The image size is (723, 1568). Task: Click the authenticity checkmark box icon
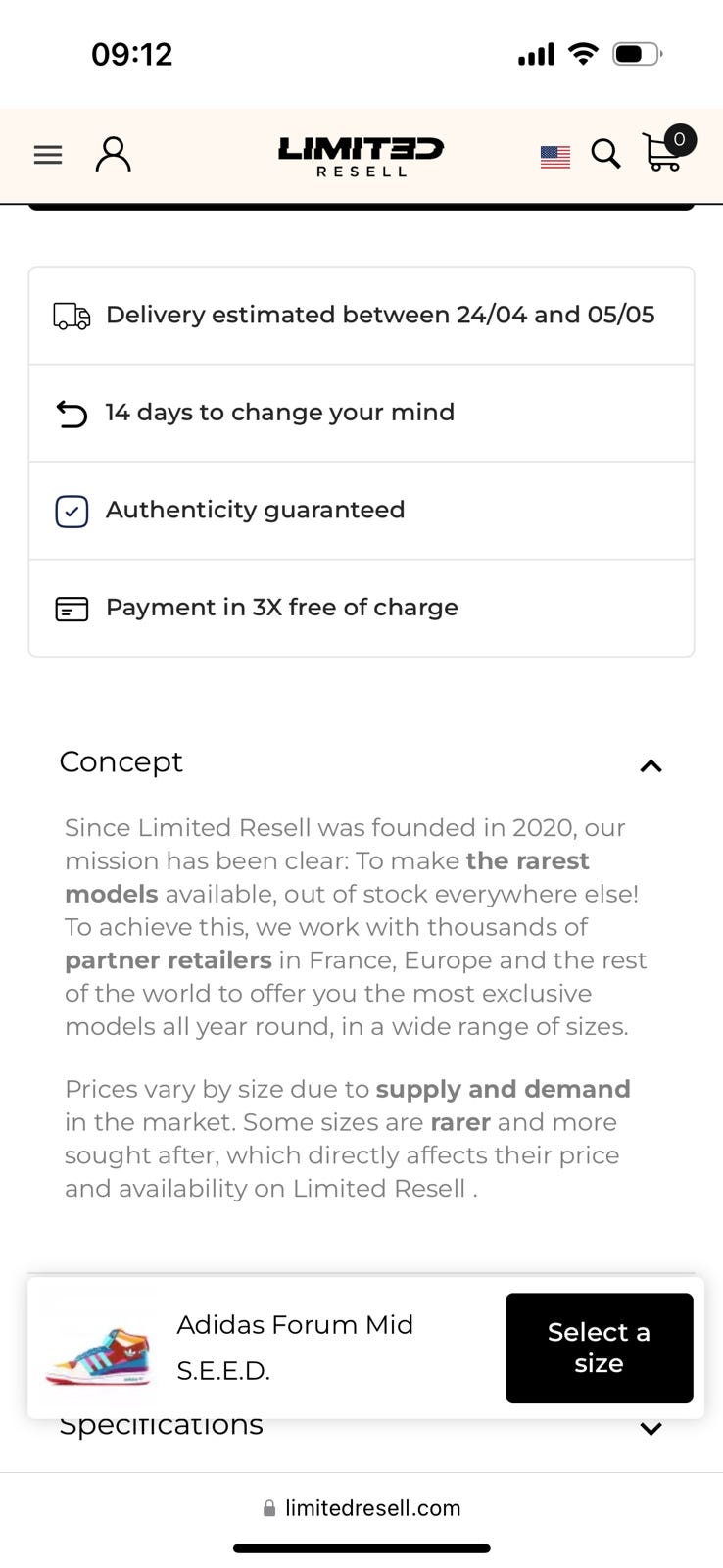pos(72,511)
